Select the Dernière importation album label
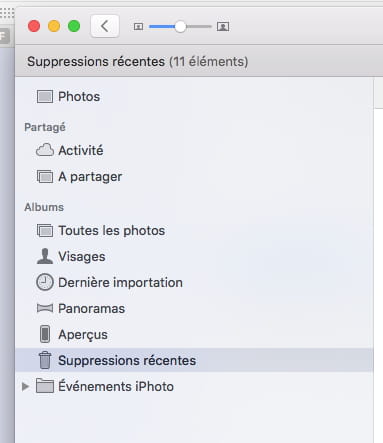The width and height of the screenshot is (383, 443). [120, 283]
